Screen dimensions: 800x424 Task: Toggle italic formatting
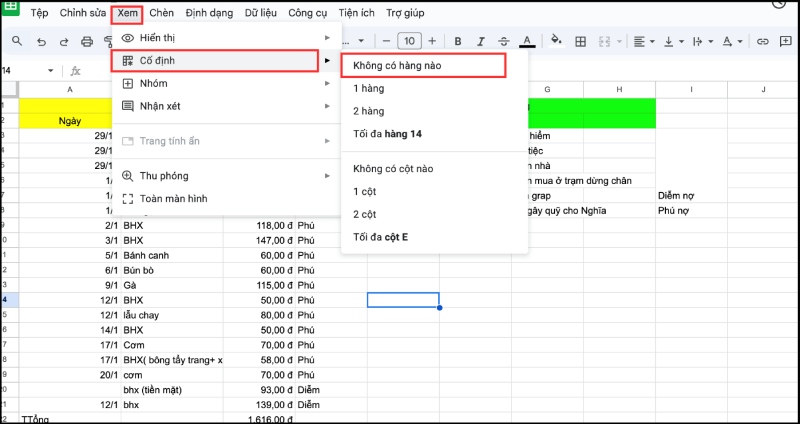click(481, 41)
